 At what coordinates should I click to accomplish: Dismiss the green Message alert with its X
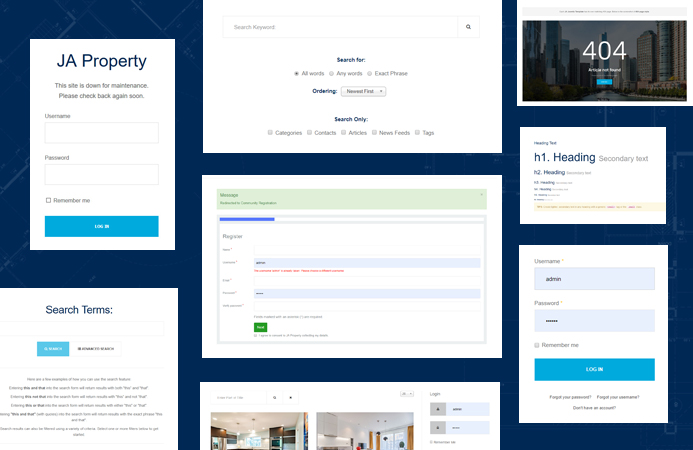click(x=481, y=194)
